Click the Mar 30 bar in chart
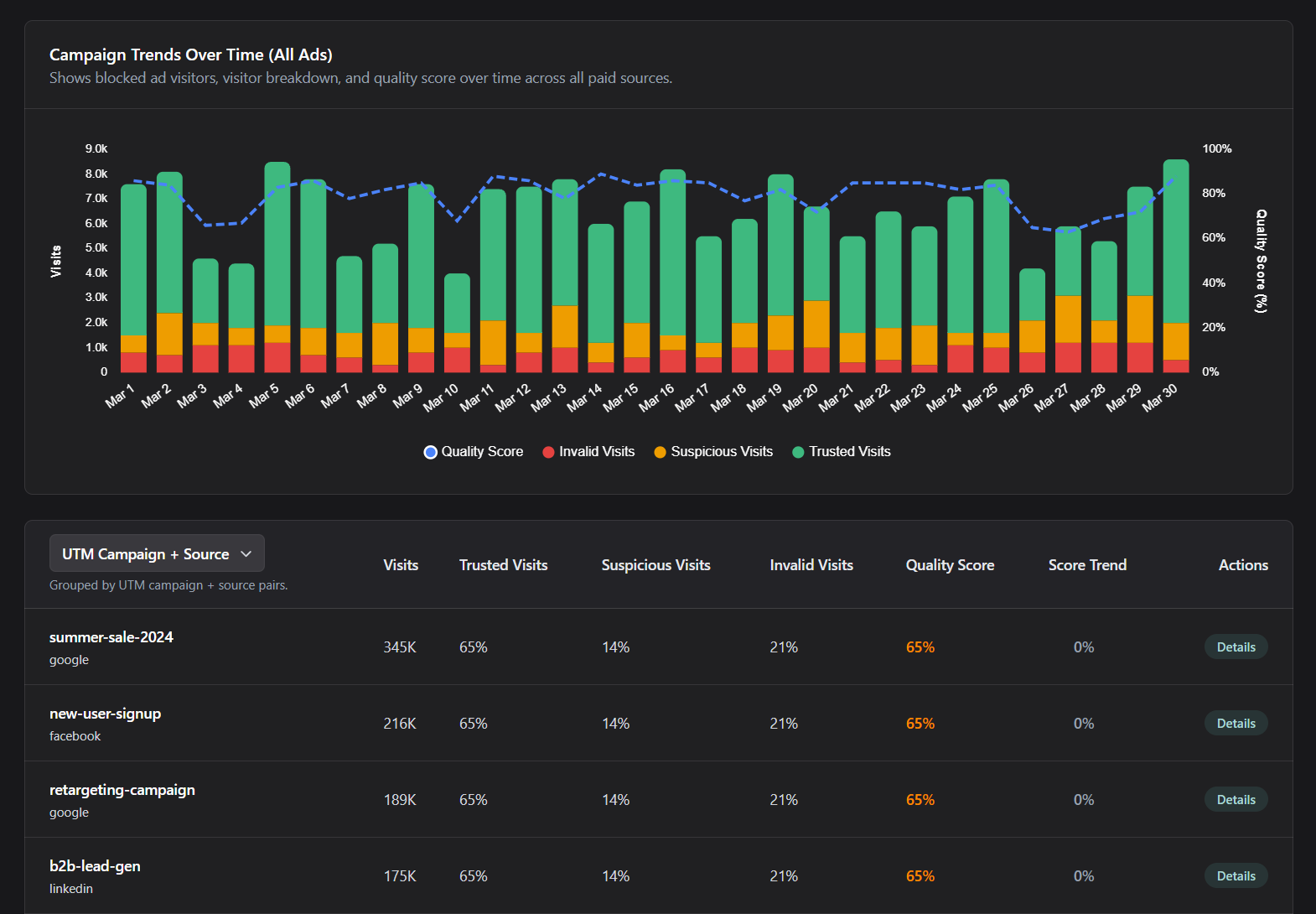The image size is (1316, 914). pos(1175,252)
